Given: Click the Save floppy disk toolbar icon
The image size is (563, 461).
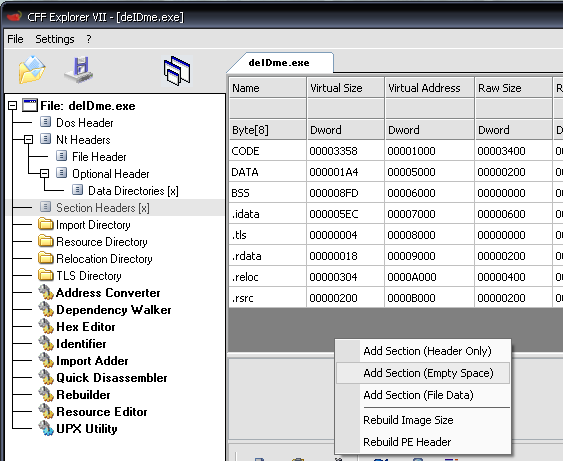Looking at the screenshot, I should (79, 69).
